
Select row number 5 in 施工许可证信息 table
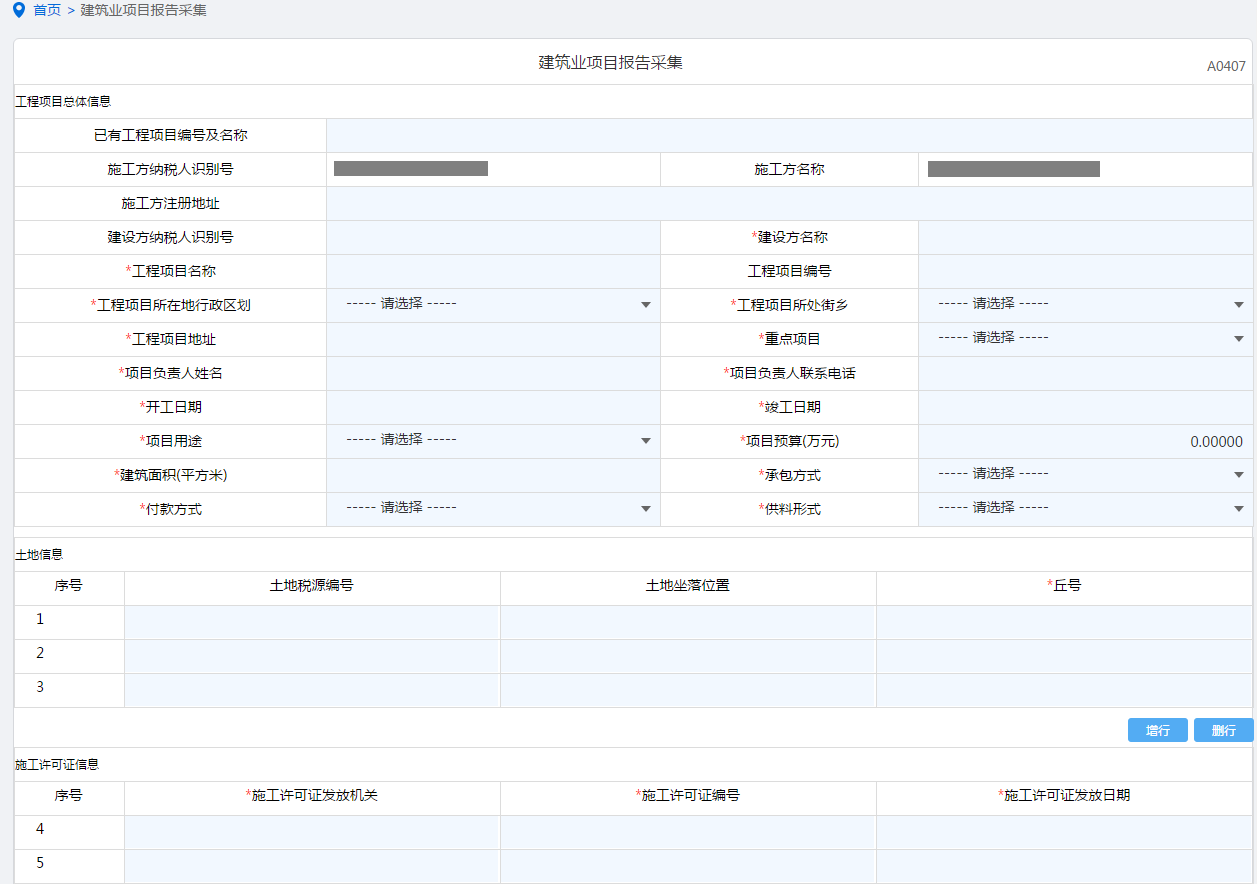pos(40,864)
